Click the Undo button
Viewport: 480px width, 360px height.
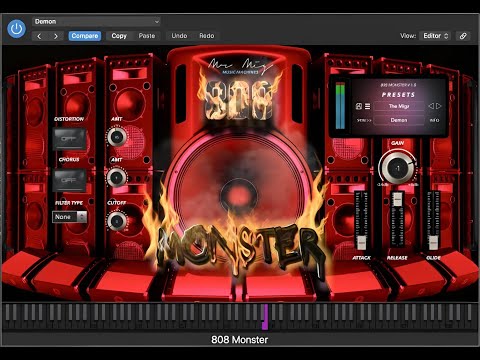[179, 36]
